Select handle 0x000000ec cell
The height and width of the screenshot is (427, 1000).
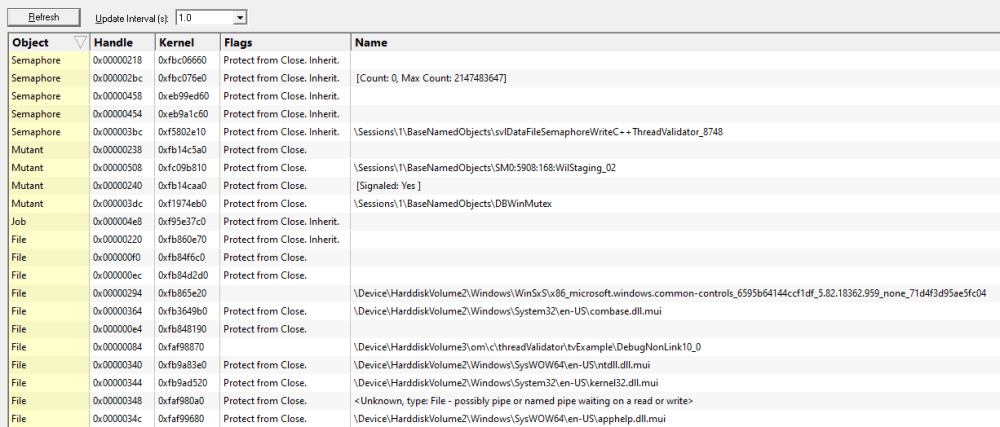[117, 275]
